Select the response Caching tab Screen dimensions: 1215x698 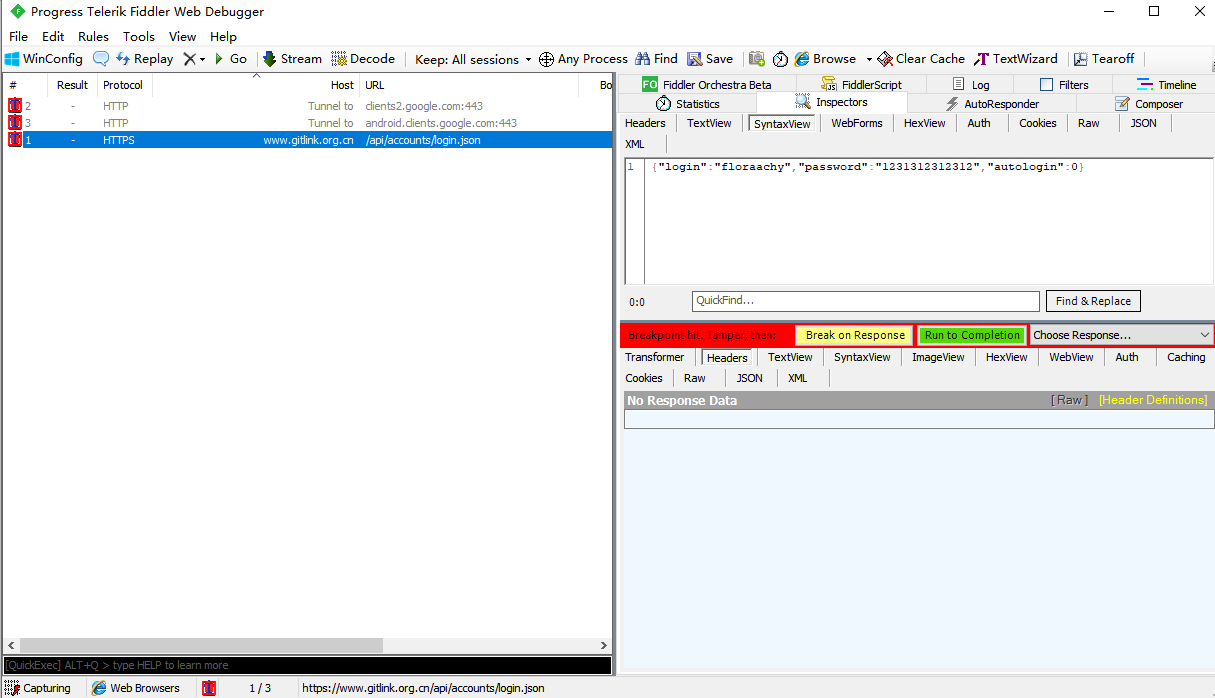[1186, 357]
